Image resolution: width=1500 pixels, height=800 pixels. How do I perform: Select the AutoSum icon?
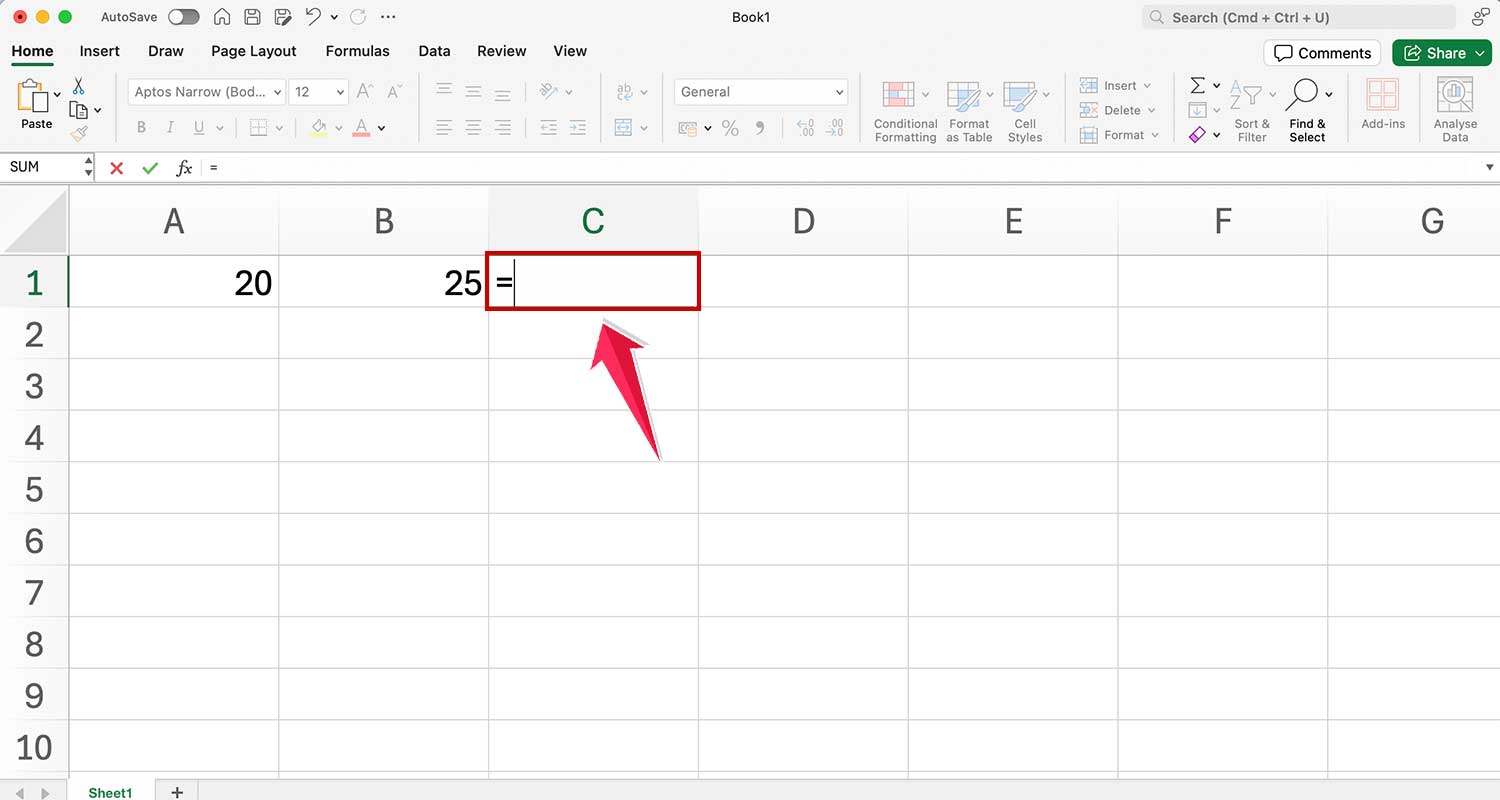1197,86
